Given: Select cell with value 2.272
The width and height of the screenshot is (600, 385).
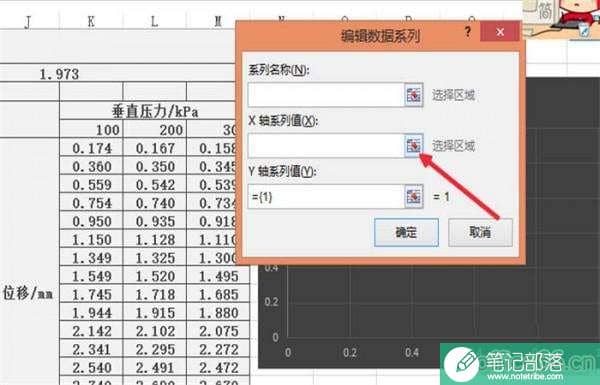Looking at the screenshot, I should (x=218, y=349).
